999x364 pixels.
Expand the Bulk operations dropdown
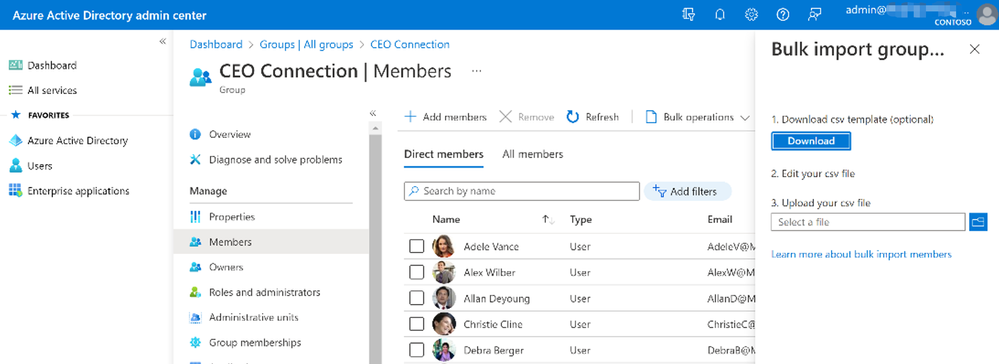tap(698, 117)
